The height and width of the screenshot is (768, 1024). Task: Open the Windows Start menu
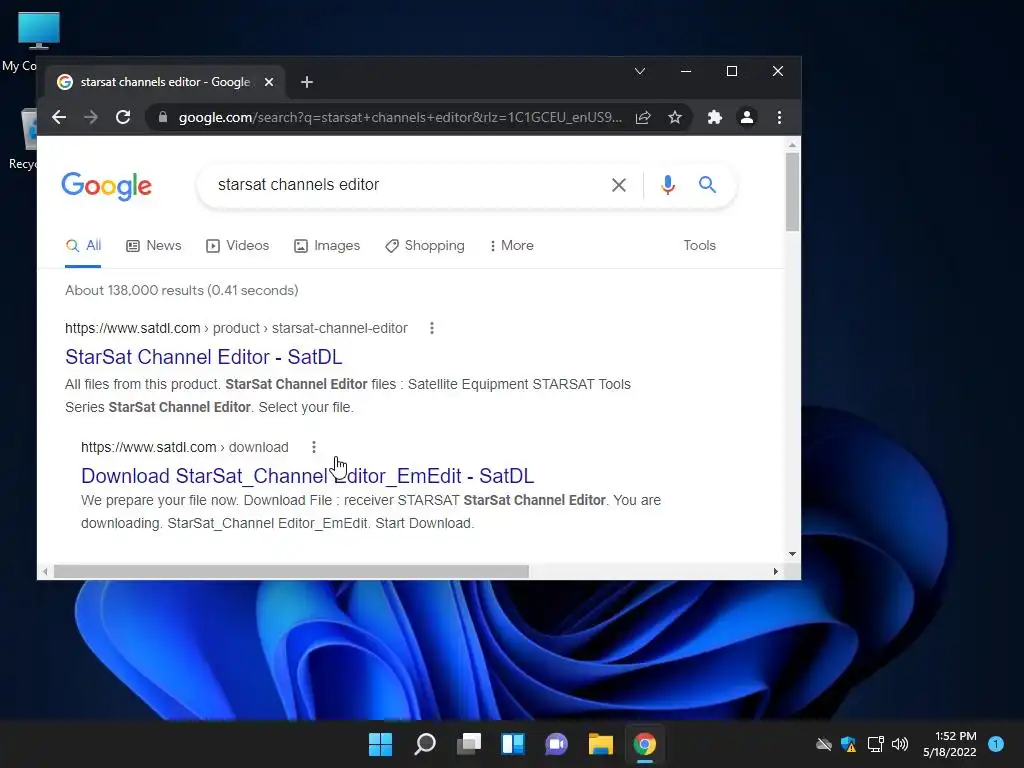click(x=380, y=744)
